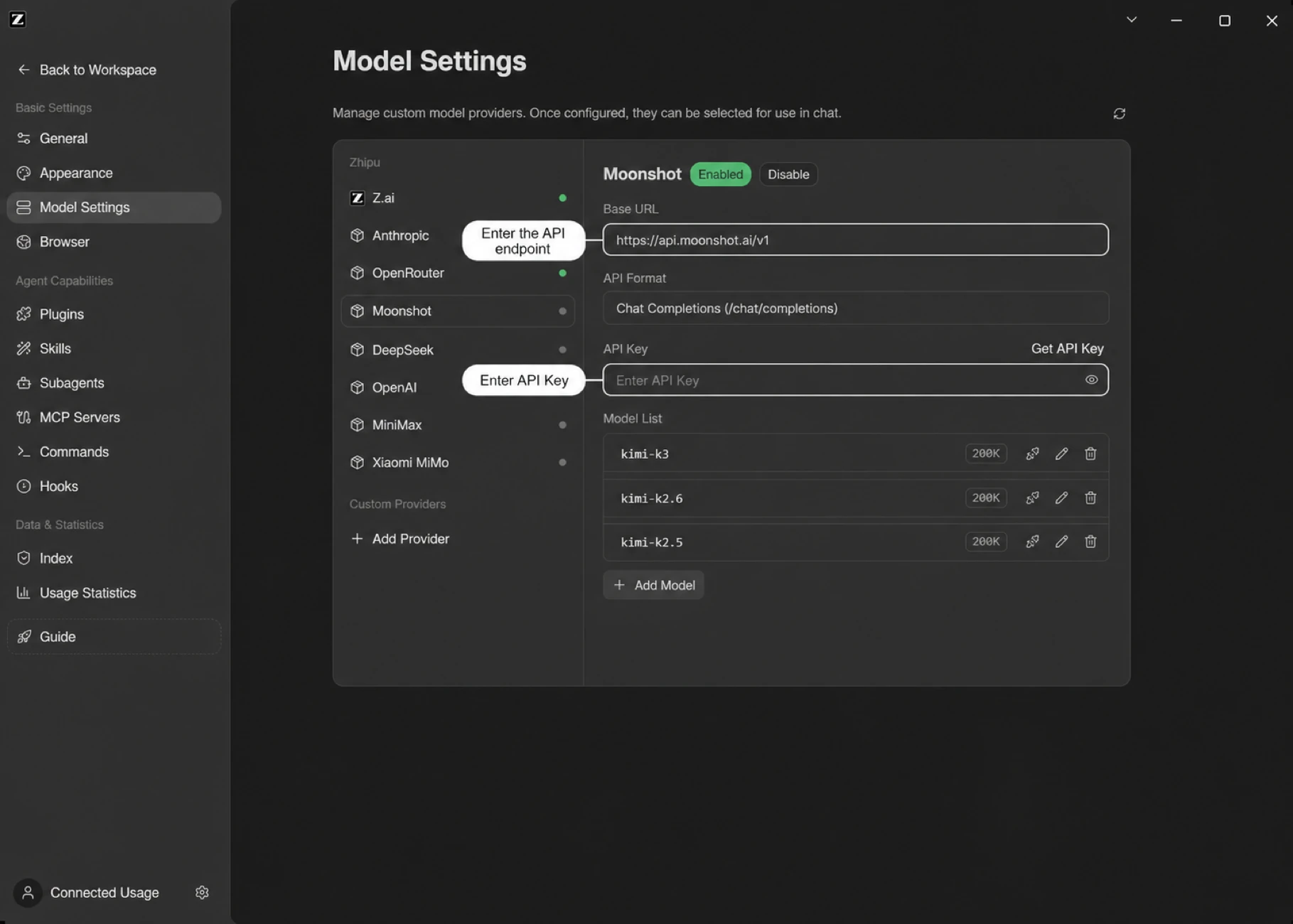This screenshot has height=924, width=1293.
Task: Select Moonshot provider
Action: (x=458, y=311)
